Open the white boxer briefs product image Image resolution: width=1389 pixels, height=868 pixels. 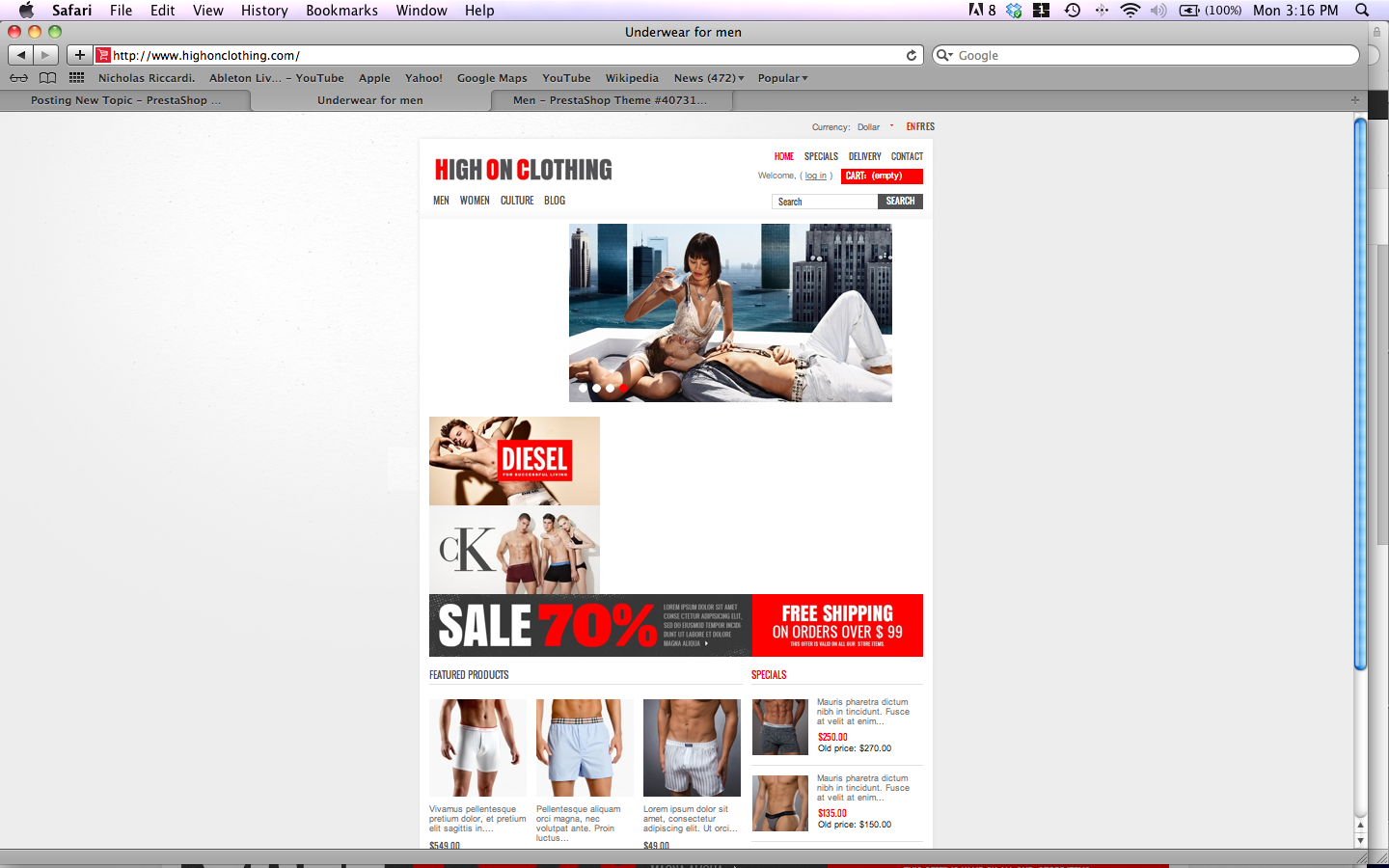click(x=477, y=747)
